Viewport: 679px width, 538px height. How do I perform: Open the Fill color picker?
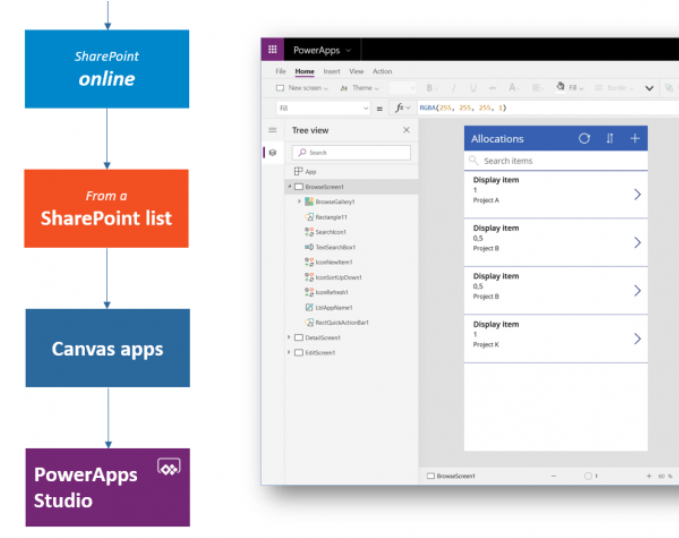pyautogui.click(x=570, y=88)
